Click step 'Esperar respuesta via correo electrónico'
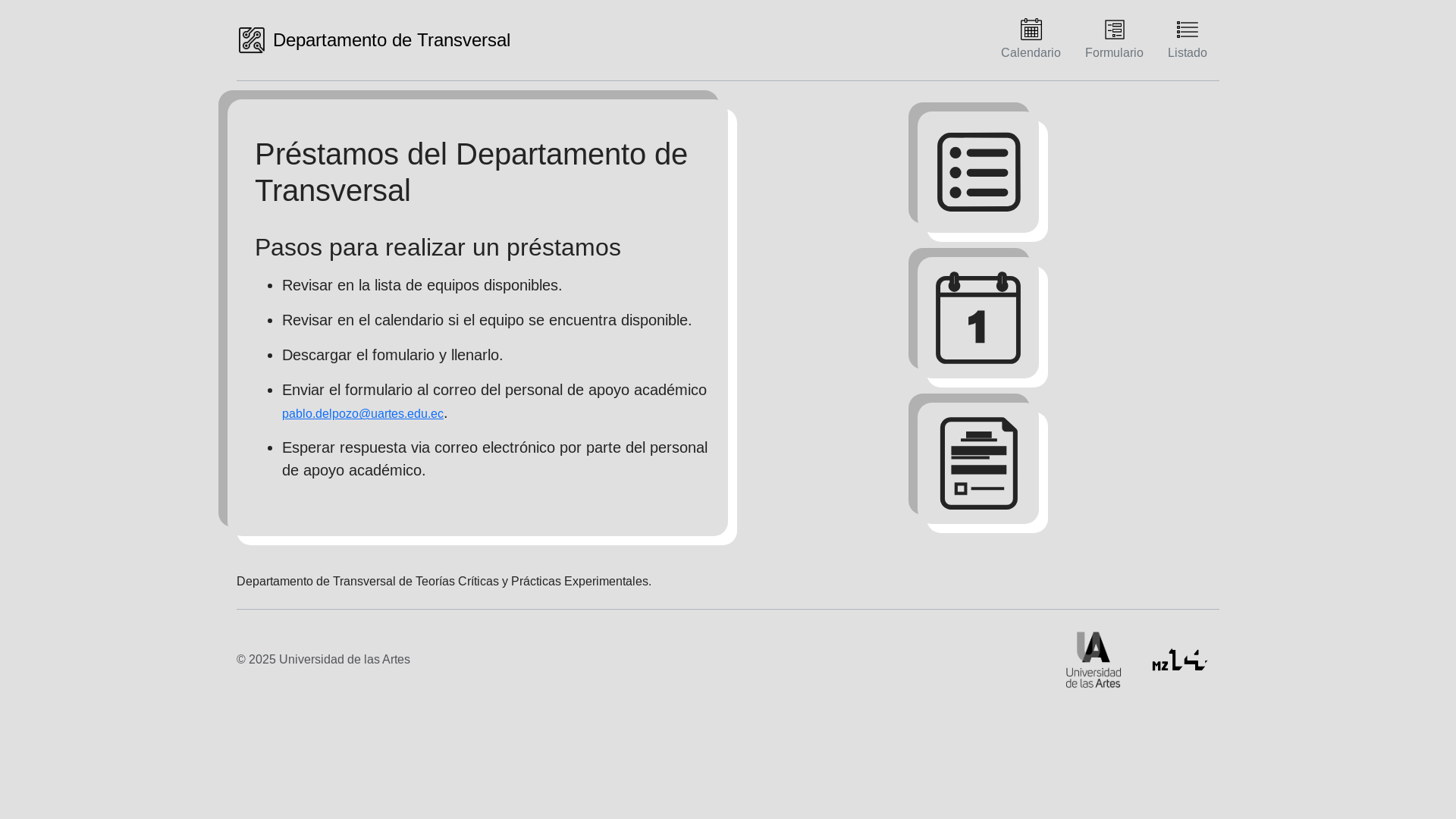Image resolution: width=1456 pixels, height=819 pixels. [x=494, y=459]
